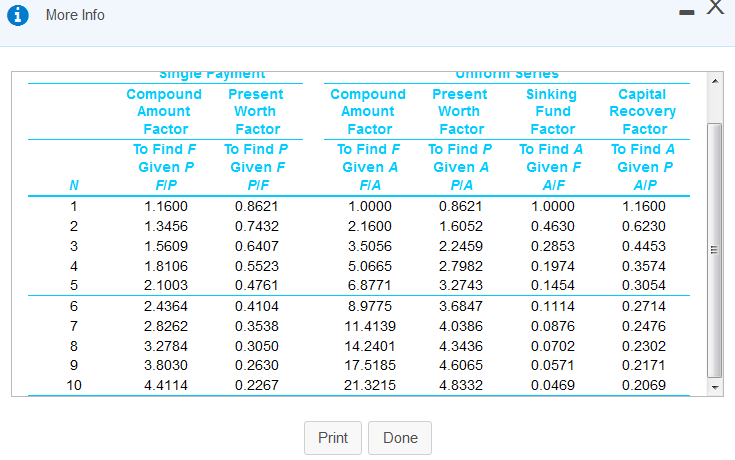
Task: Click F/P value 1.8106 in row 4
Action: (x=166, y=266)
